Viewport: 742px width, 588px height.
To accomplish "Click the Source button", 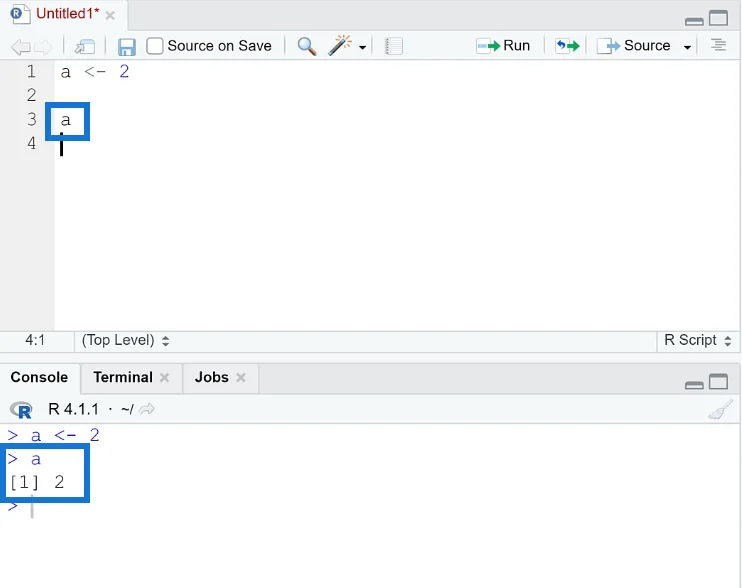I will (x=634, y=45).
